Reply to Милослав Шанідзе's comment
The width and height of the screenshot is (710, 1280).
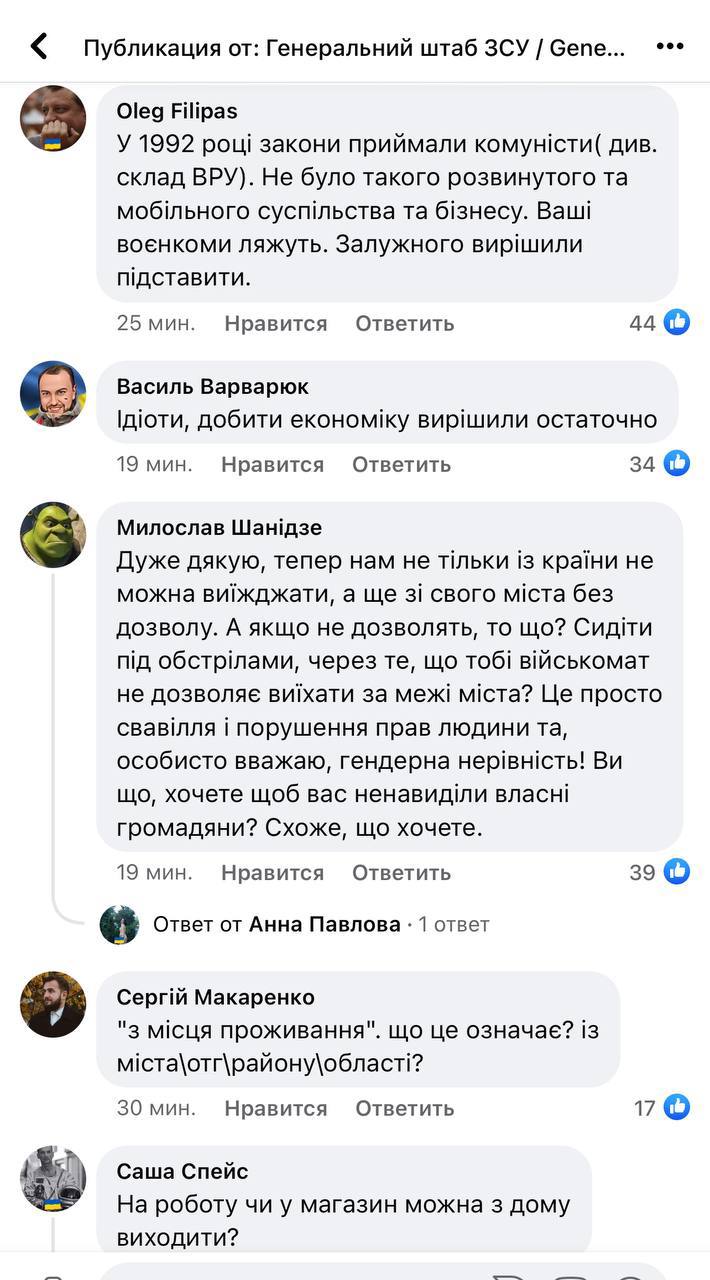coord(401,873)
